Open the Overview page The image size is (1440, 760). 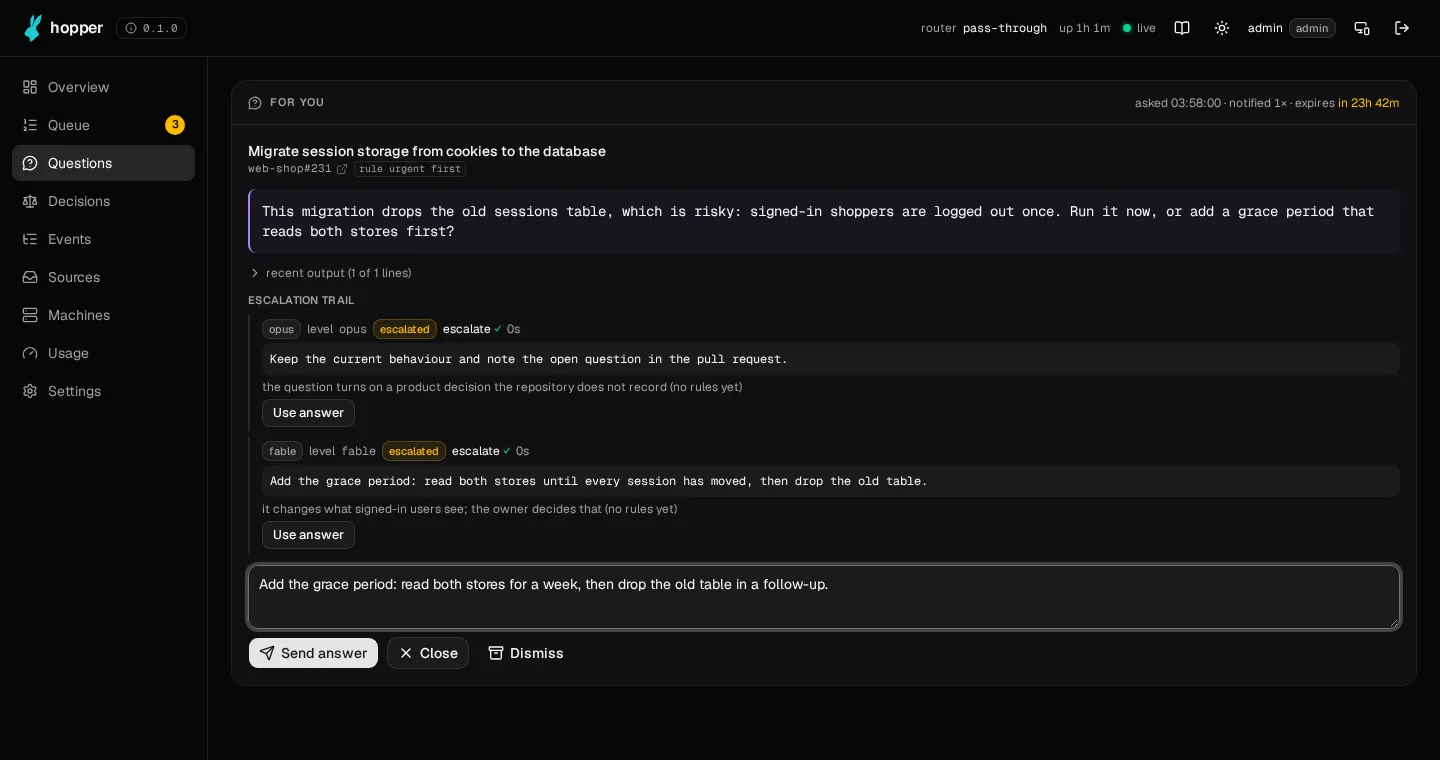(103, 87)
